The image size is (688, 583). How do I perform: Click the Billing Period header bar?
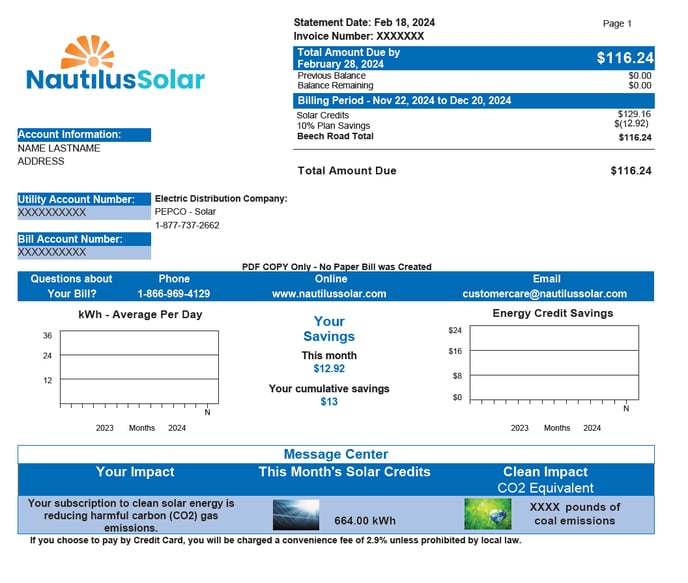(474, 101)
